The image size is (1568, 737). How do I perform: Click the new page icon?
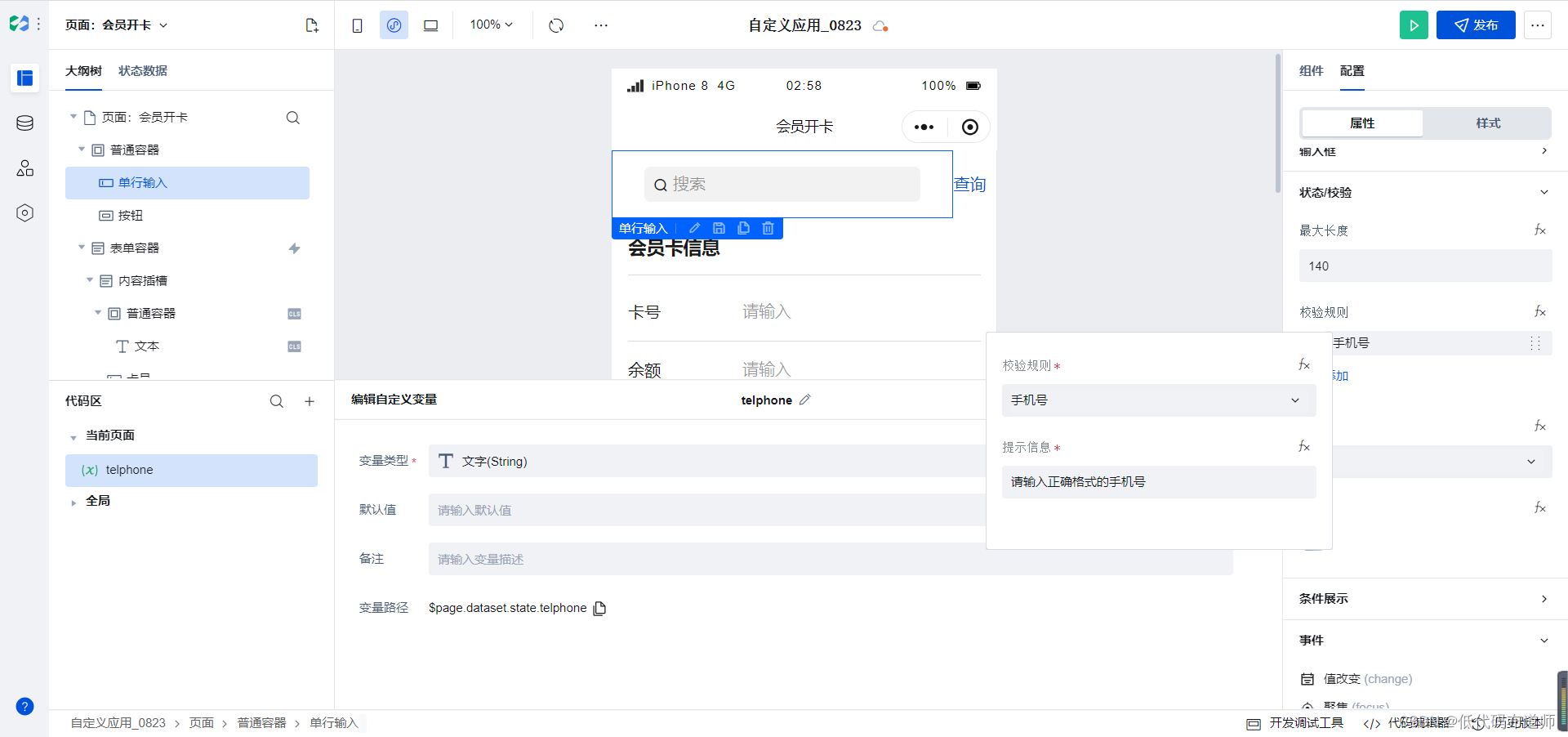pyautogui.click(x=311, y=25)
